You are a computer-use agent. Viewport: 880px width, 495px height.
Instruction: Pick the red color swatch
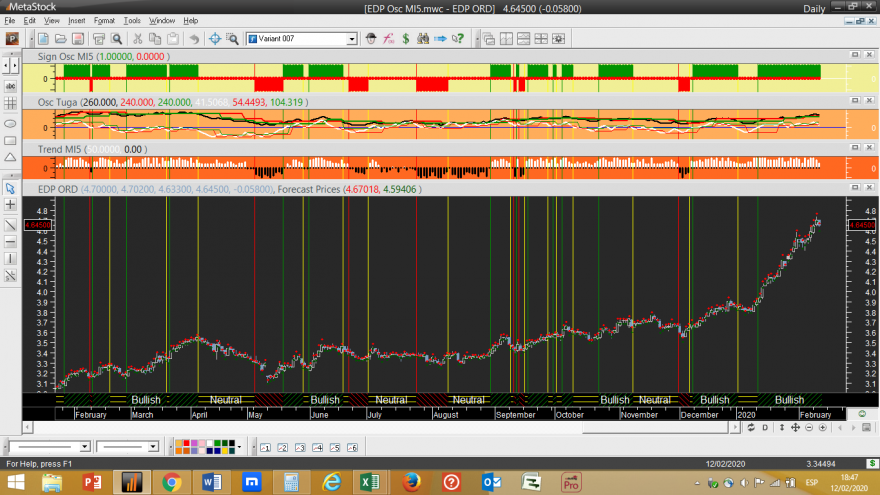[186, 443]
